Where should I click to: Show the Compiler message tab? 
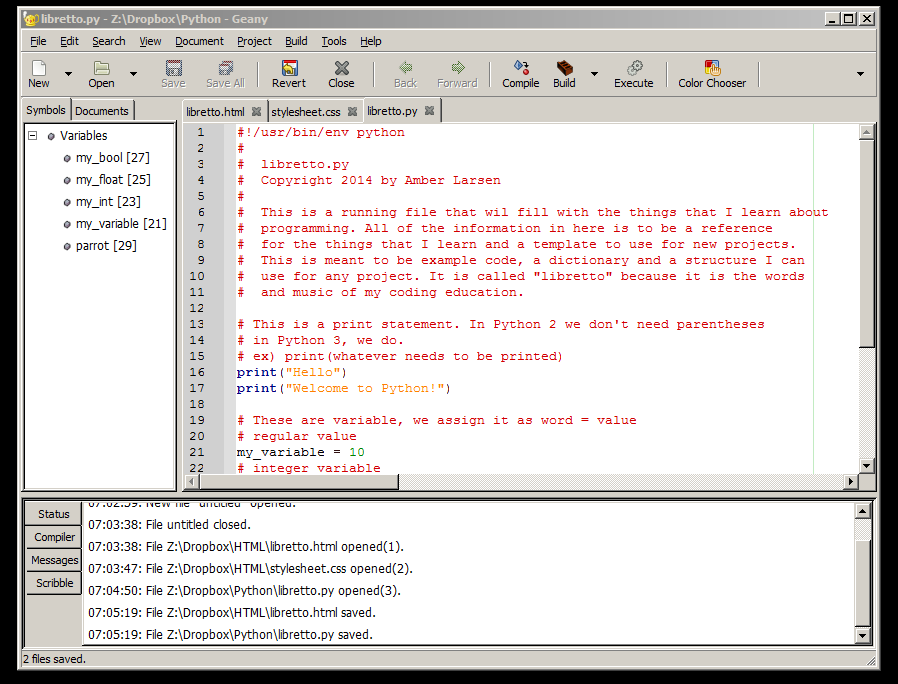tap(54, 537)
